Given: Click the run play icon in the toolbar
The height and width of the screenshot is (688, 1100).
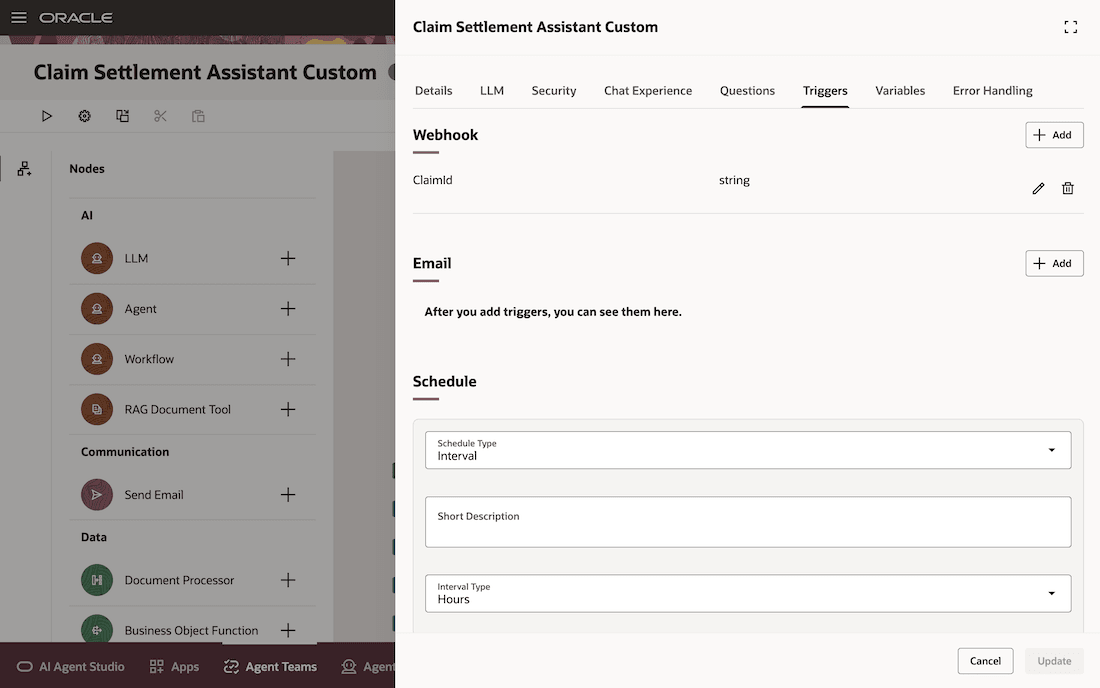Looking at the screenshot, I should (x=46, y=116).
